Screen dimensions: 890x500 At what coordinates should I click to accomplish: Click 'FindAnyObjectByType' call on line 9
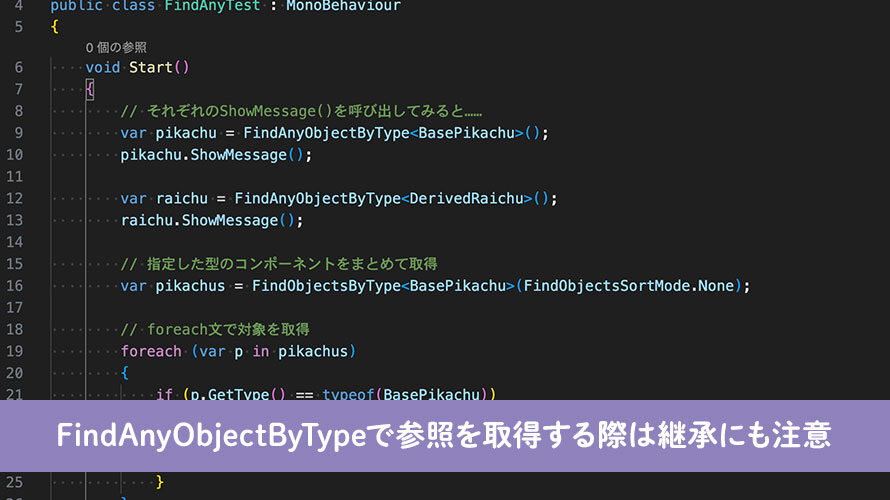coord(326,133)
